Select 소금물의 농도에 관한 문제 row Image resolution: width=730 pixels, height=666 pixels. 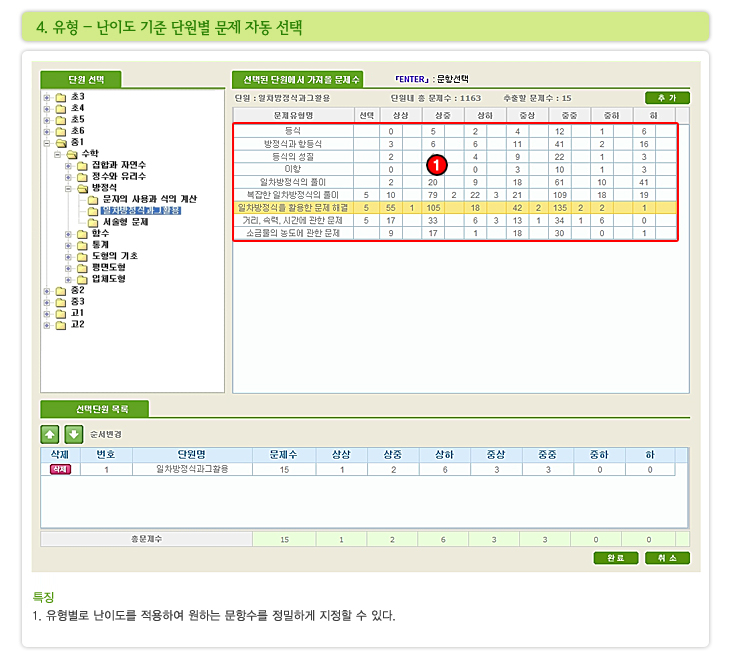coord(455,233)
